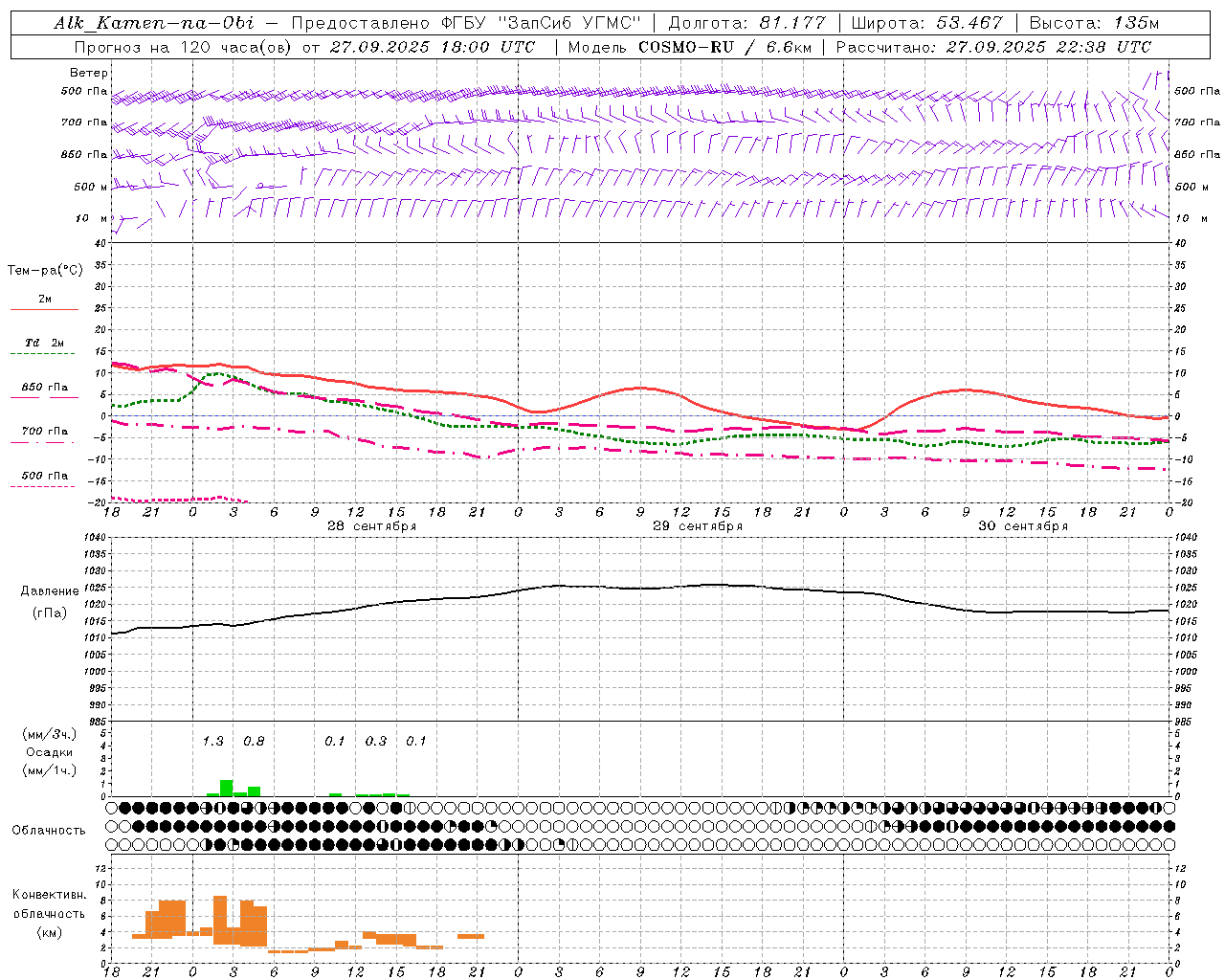This screenshot has width=1225, height=980.
Task: Click the Давление pressure panel label
Action: tap(50, 591)
